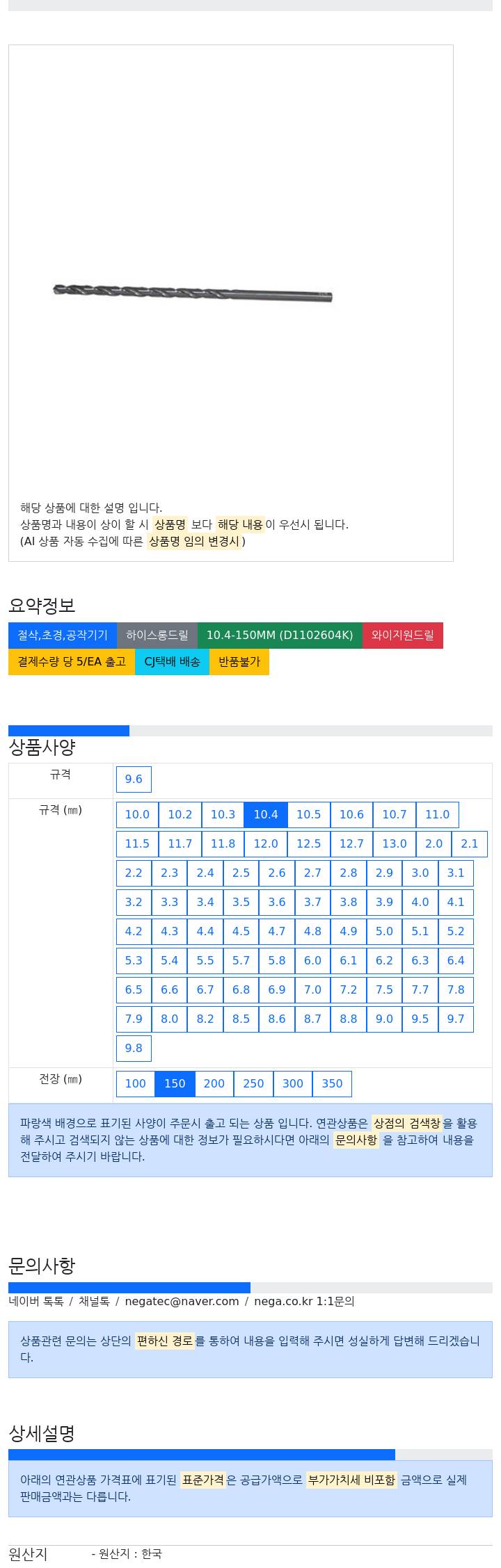Click the 상세설명 progress bar
The width and height of the screenshot is (501, 1568).
(250, 1455)
